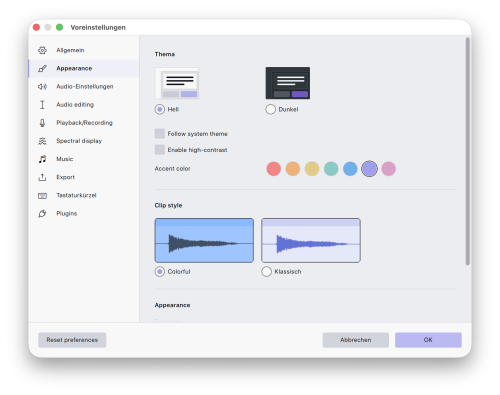Click the Music note icon

pos(42,159)
